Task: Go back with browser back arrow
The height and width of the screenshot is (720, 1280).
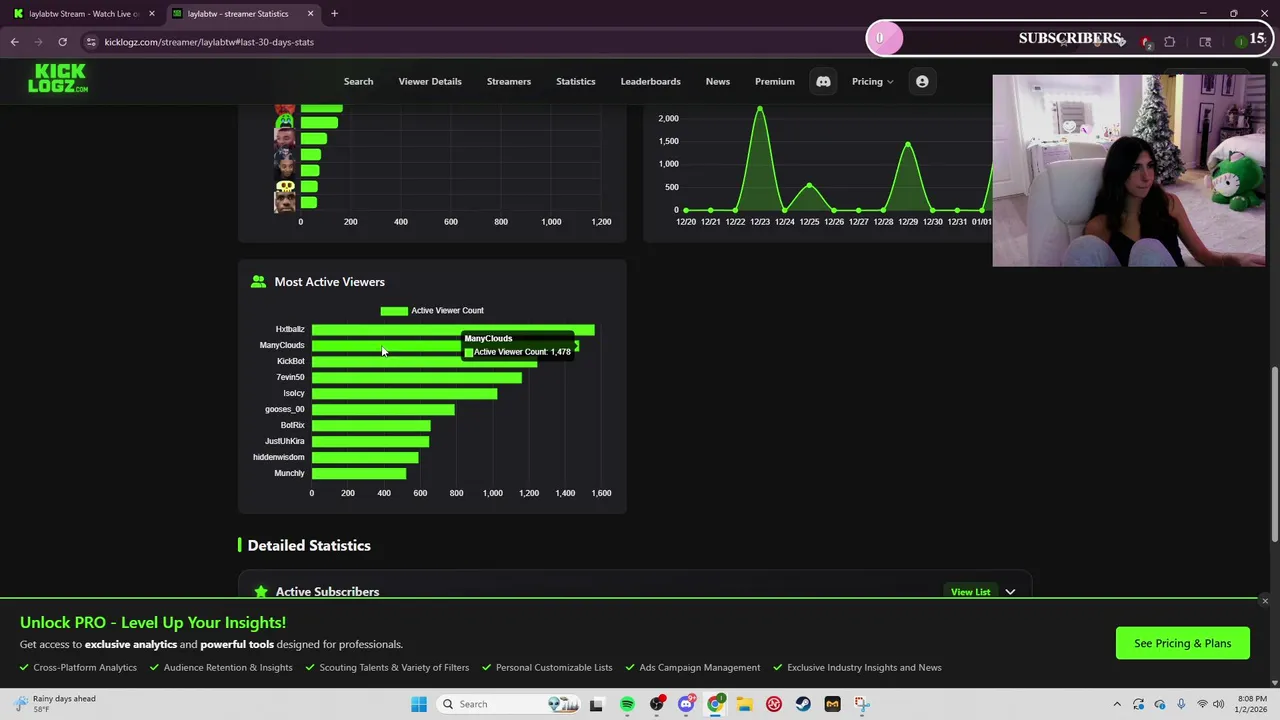Action: point(15,42)
